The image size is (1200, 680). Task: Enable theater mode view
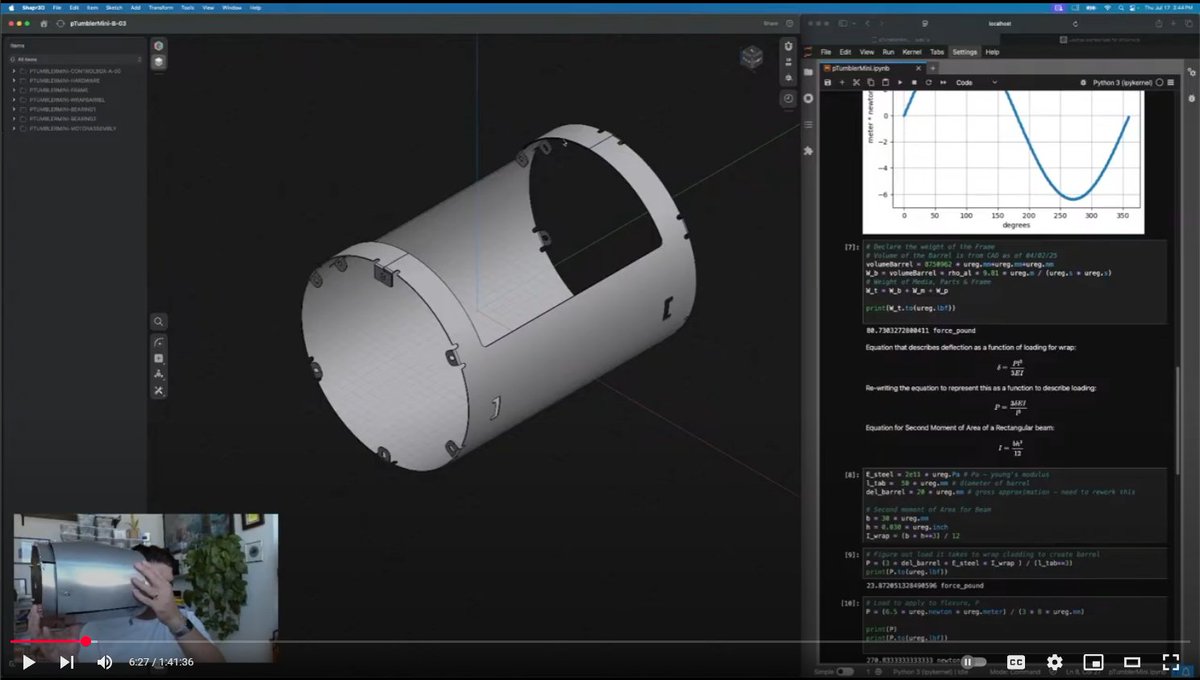pos(1132,662)
